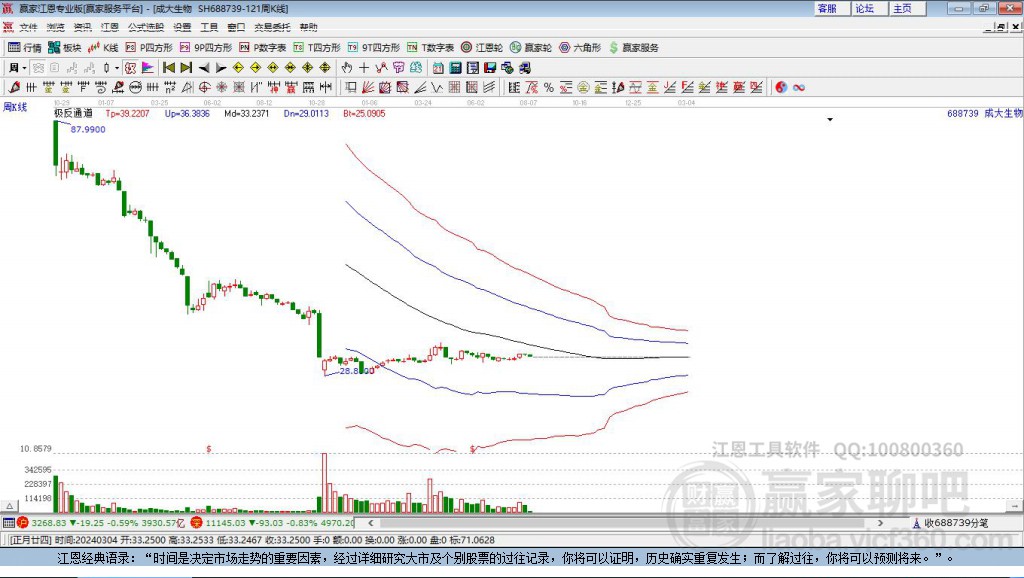The width and height of the screenshot is (1024, 578).
Task: Click the 11145.03 Shenzhen index status entry
Action: (x=273, y=522)
